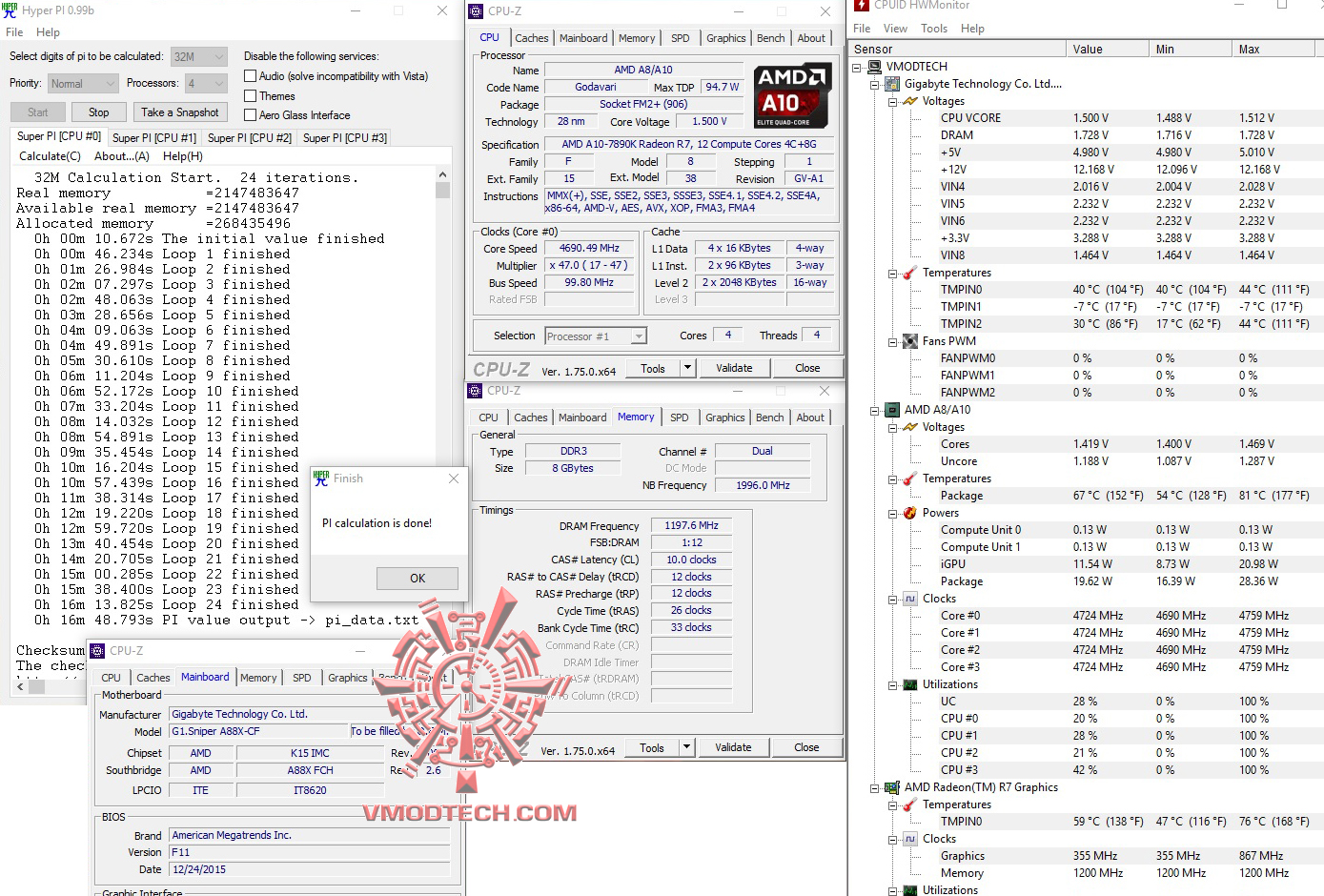
Task: Click OK in the Finish dialog
Action: click(x=418, y=579)
